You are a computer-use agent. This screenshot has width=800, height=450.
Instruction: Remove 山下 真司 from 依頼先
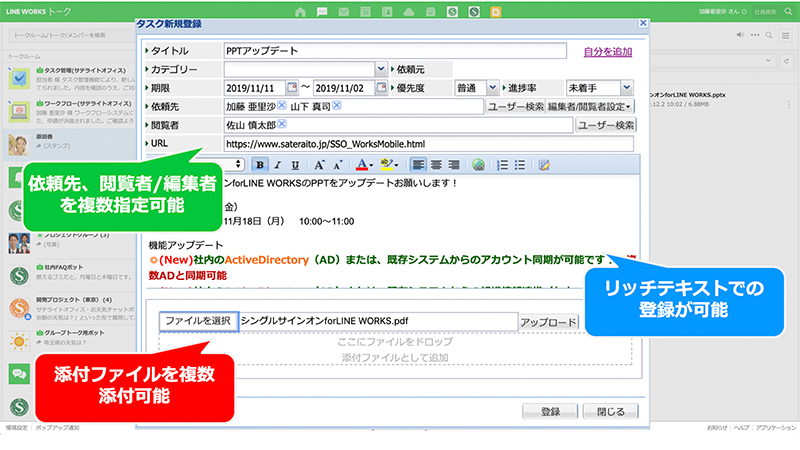[x=337, y=105]
